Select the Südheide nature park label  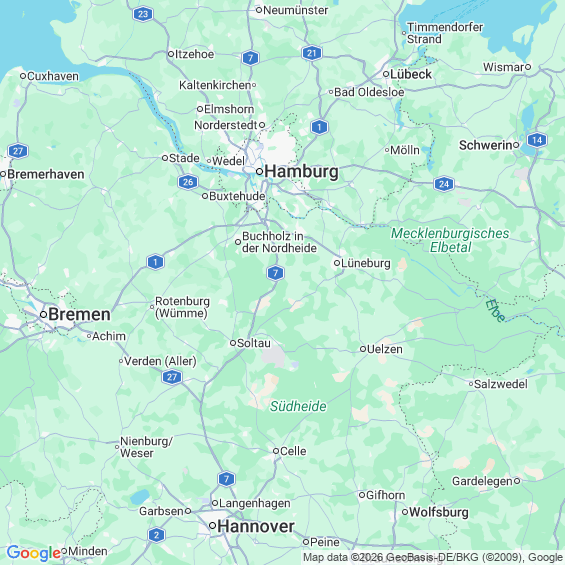[x=298, y=406]
